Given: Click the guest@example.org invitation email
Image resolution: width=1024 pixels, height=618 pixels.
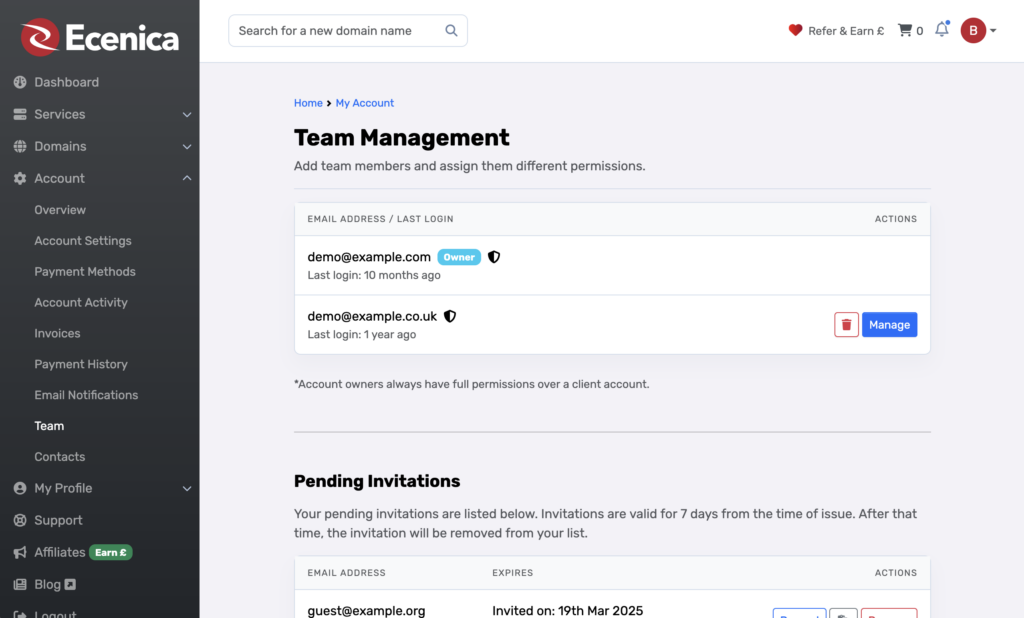Looking at the screenshot, I should [366, 610].
